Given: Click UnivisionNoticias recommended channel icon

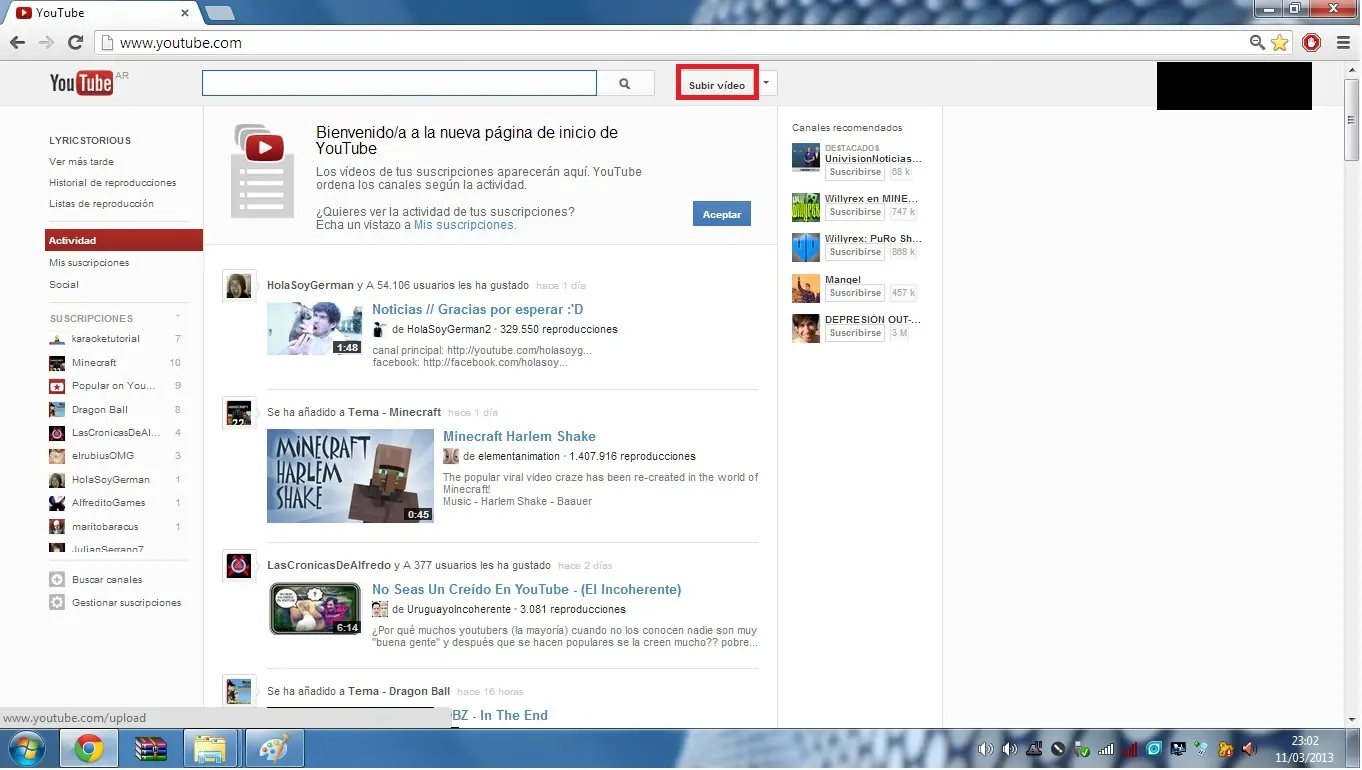Looking at the screenshot, I should coord(806,157).
